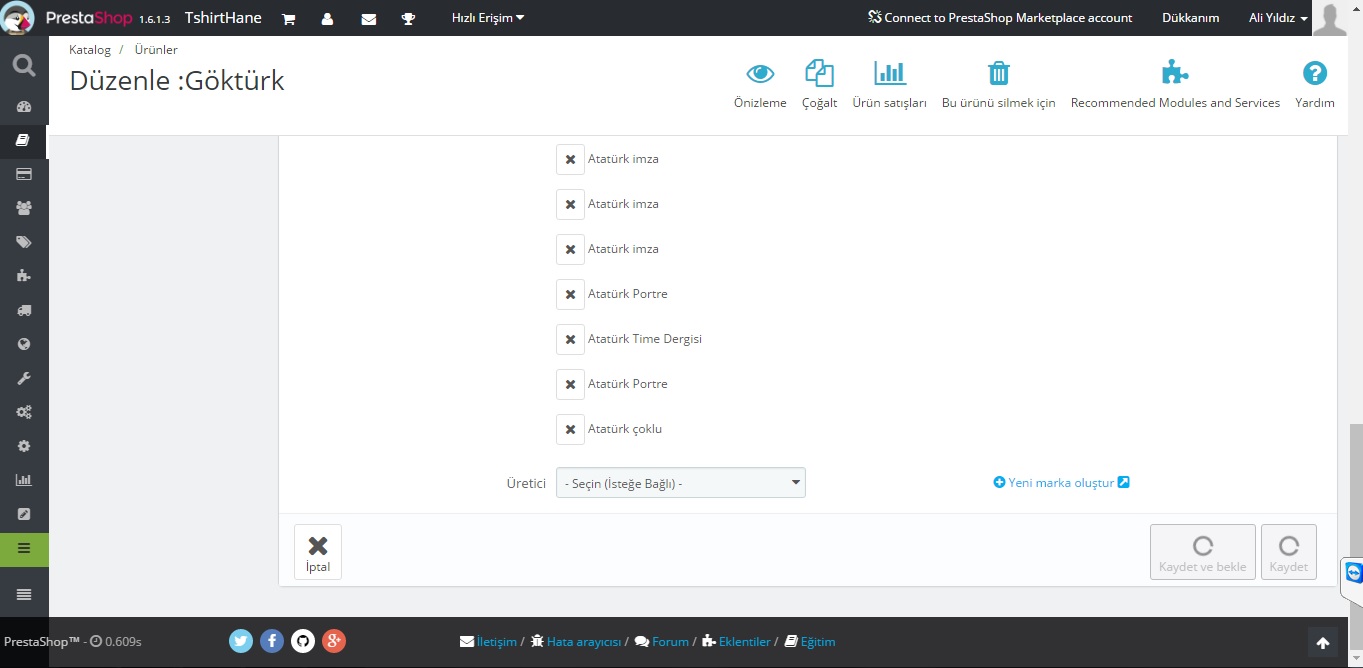Click the Kaydet save button
The image size is (1363, 668).
click(x=1289, y=552)
